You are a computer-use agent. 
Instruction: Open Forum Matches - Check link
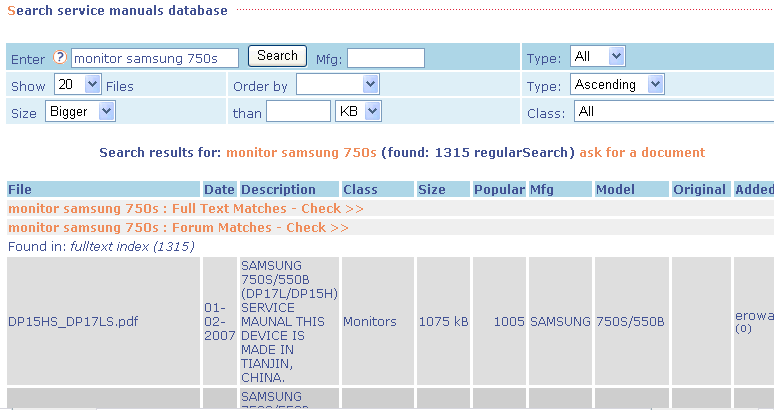pyautogui.click(x=178, y=227)
